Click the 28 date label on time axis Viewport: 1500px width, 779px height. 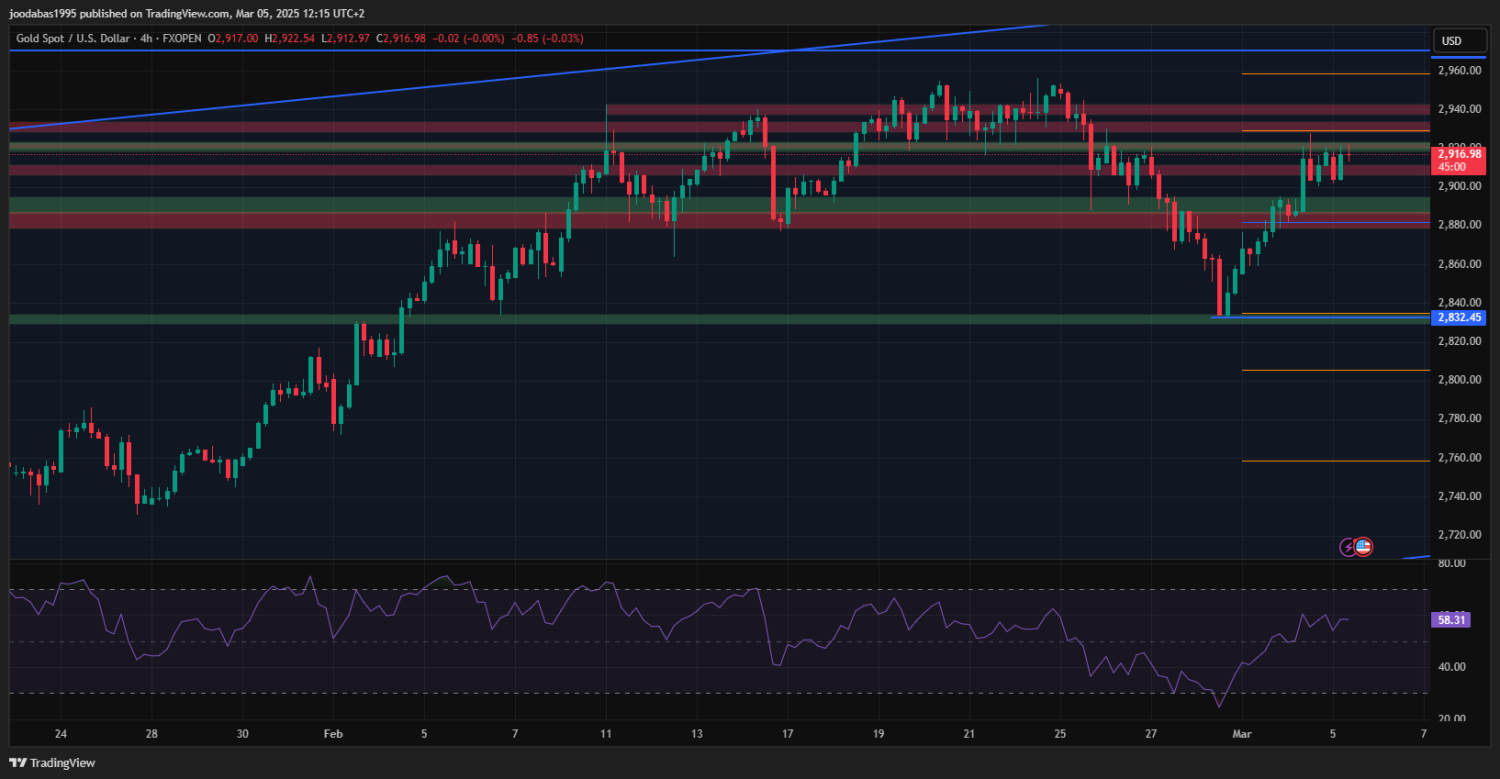click(x=151, y=734)
